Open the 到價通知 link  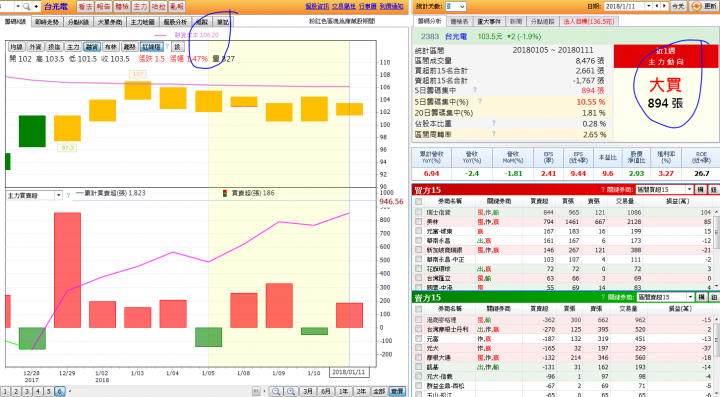pos(392,6)
